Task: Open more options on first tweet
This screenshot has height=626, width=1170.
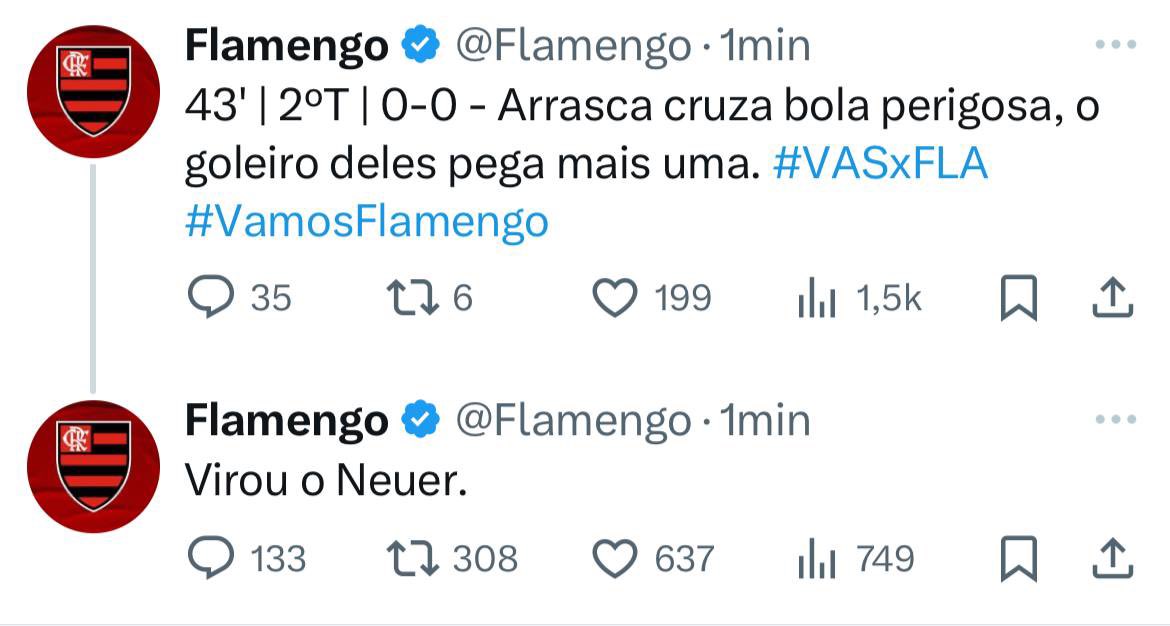Action: (x=1115, y=45)
